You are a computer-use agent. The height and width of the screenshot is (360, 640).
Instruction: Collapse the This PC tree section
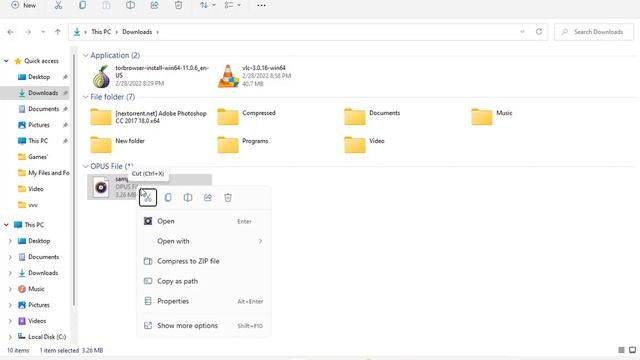click(6, 224)
